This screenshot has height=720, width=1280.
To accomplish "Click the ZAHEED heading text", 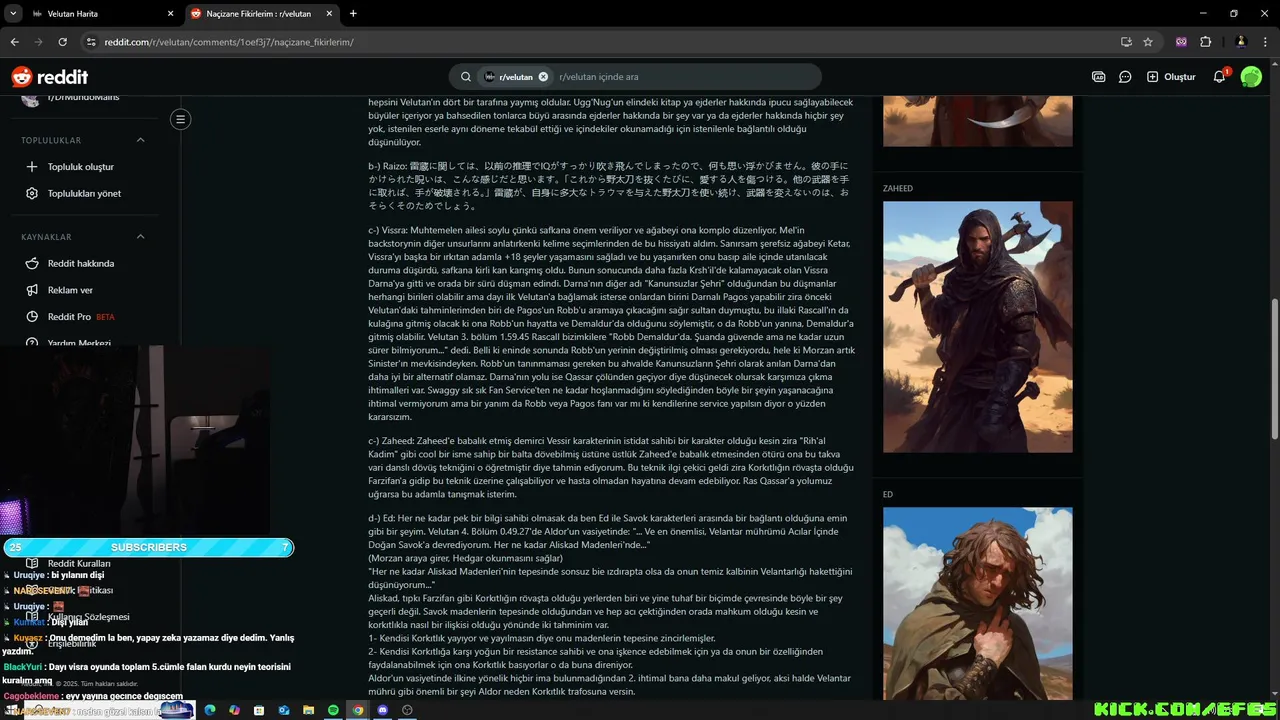I will [897, 188].
